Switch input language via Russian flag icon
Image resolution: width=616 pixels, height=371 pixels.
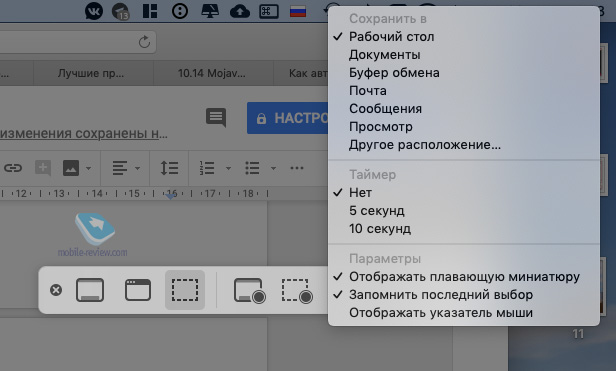[298, 11]
